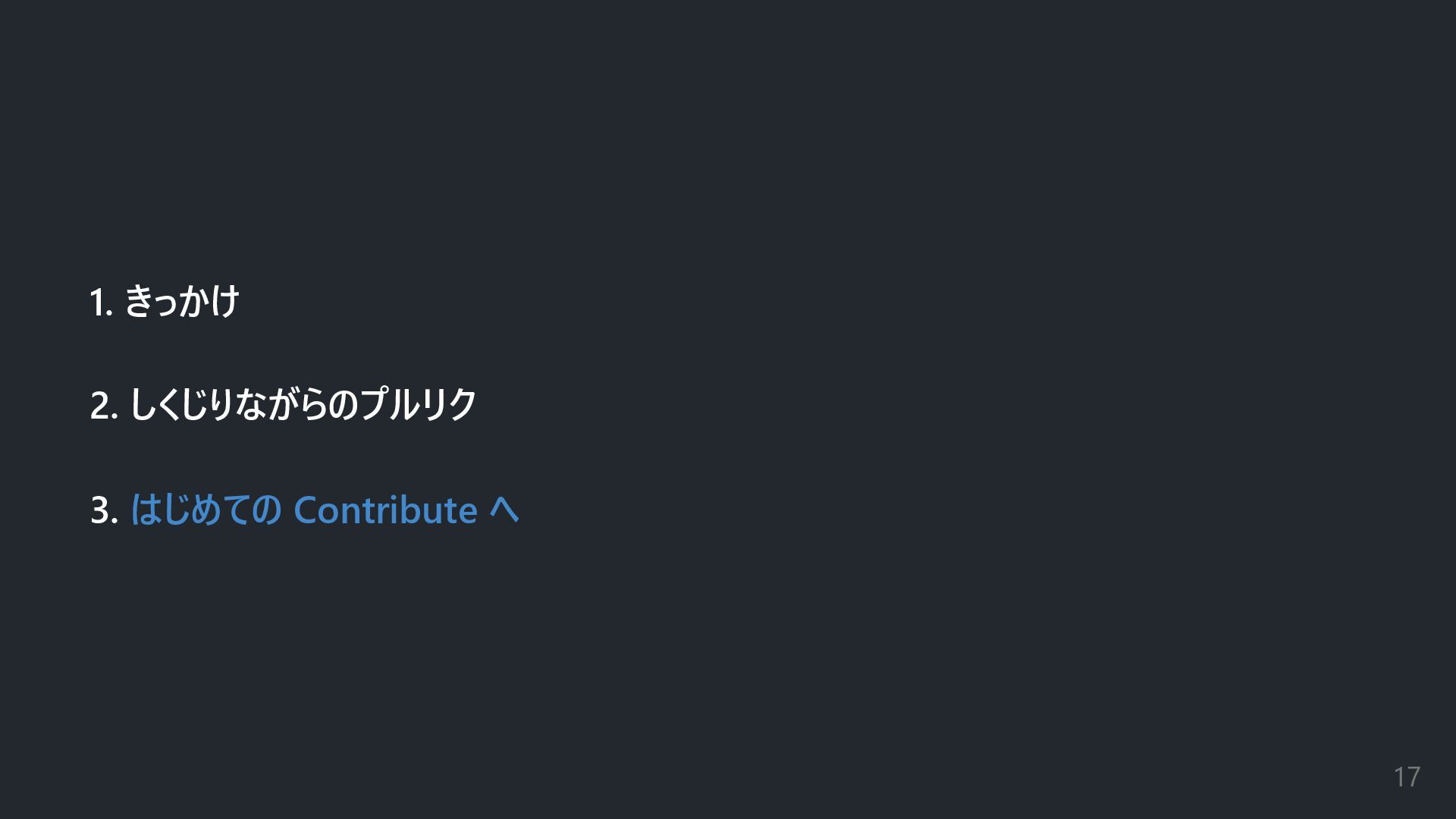Click the 'し' character starting item two

(141, 404)
